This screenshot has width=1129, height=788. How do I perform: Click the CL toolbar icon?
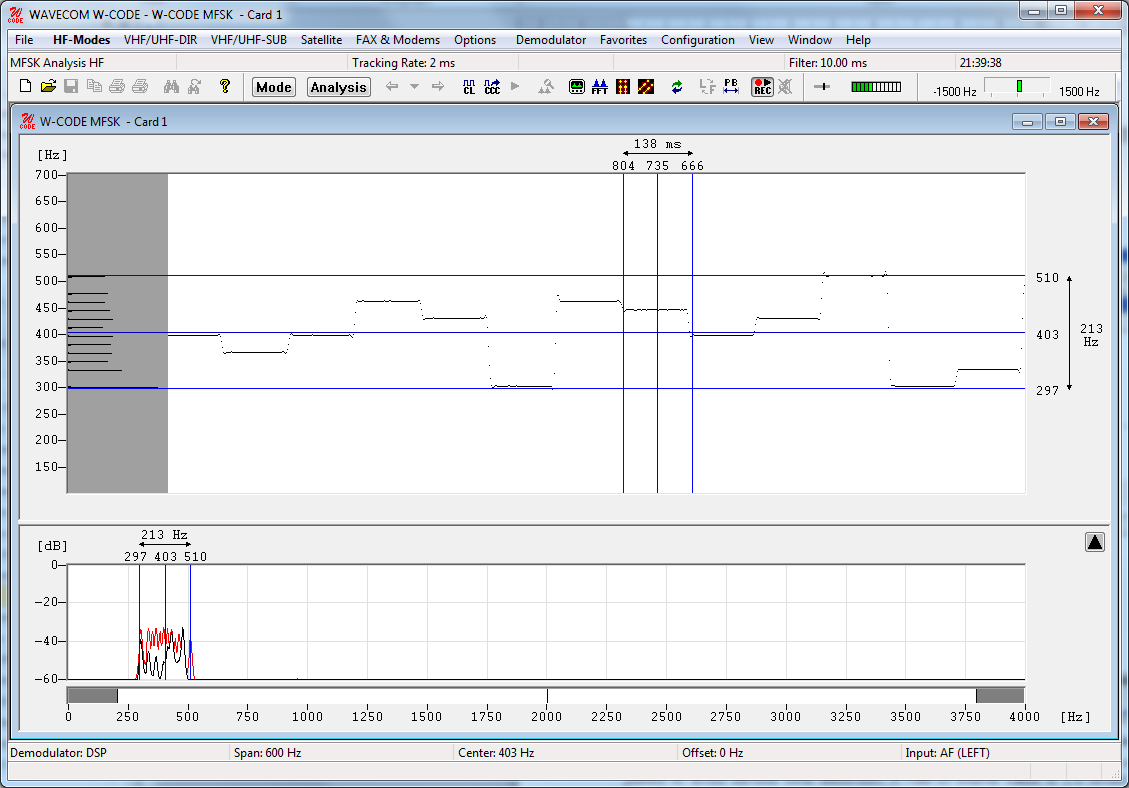tap(469, 86)
